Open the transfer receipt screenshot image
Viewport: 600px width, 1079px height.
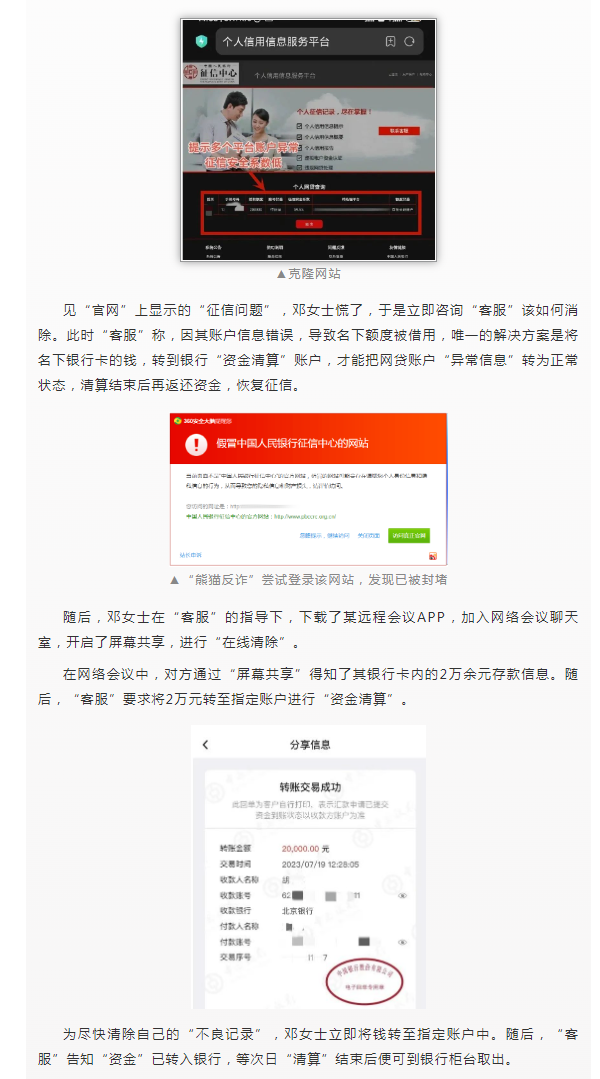coord(308,867)
